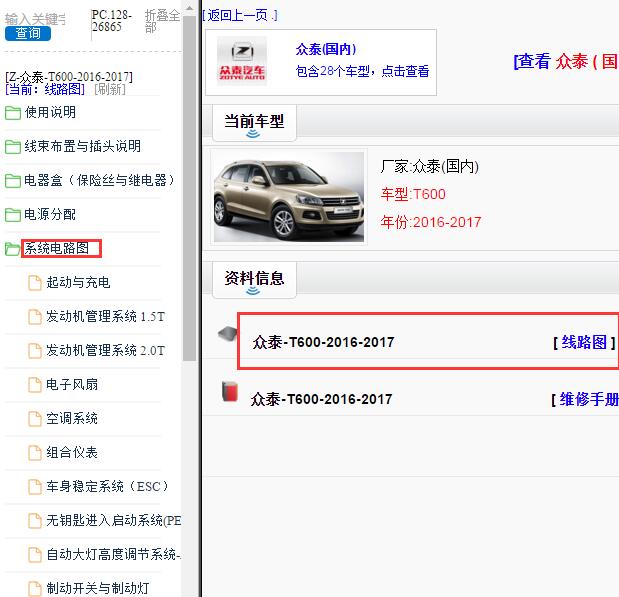The height and width of the screenshot is (597, 619).
Task: Open the 使用说明 tree item
Action: 50,113
